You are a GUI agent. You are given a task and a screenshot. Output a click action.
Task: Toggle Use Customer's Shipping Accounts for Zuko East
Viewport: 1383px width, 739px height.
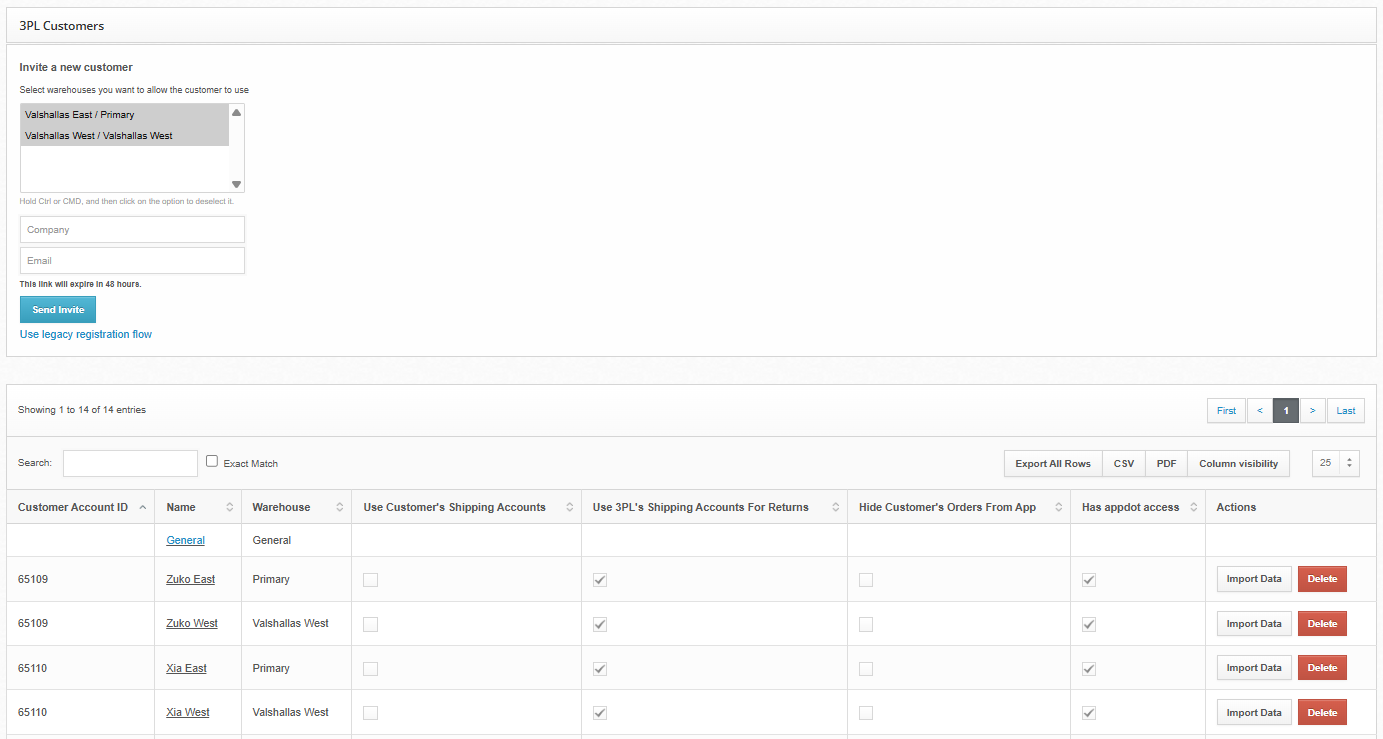[371, 580]
